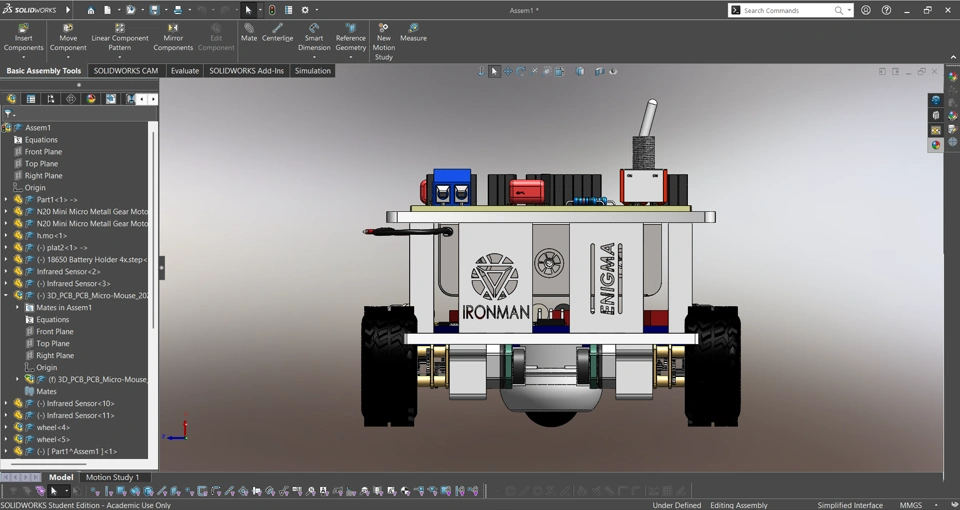960x510 pixels.
Task: Open the Appearances task pane icon
Action: 936,145
